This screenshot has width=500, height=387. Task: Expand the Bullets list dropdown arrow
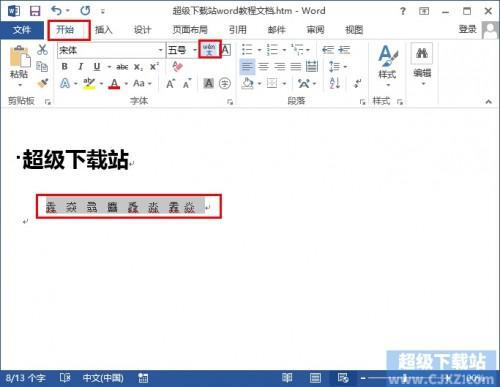tap(259, 50)
